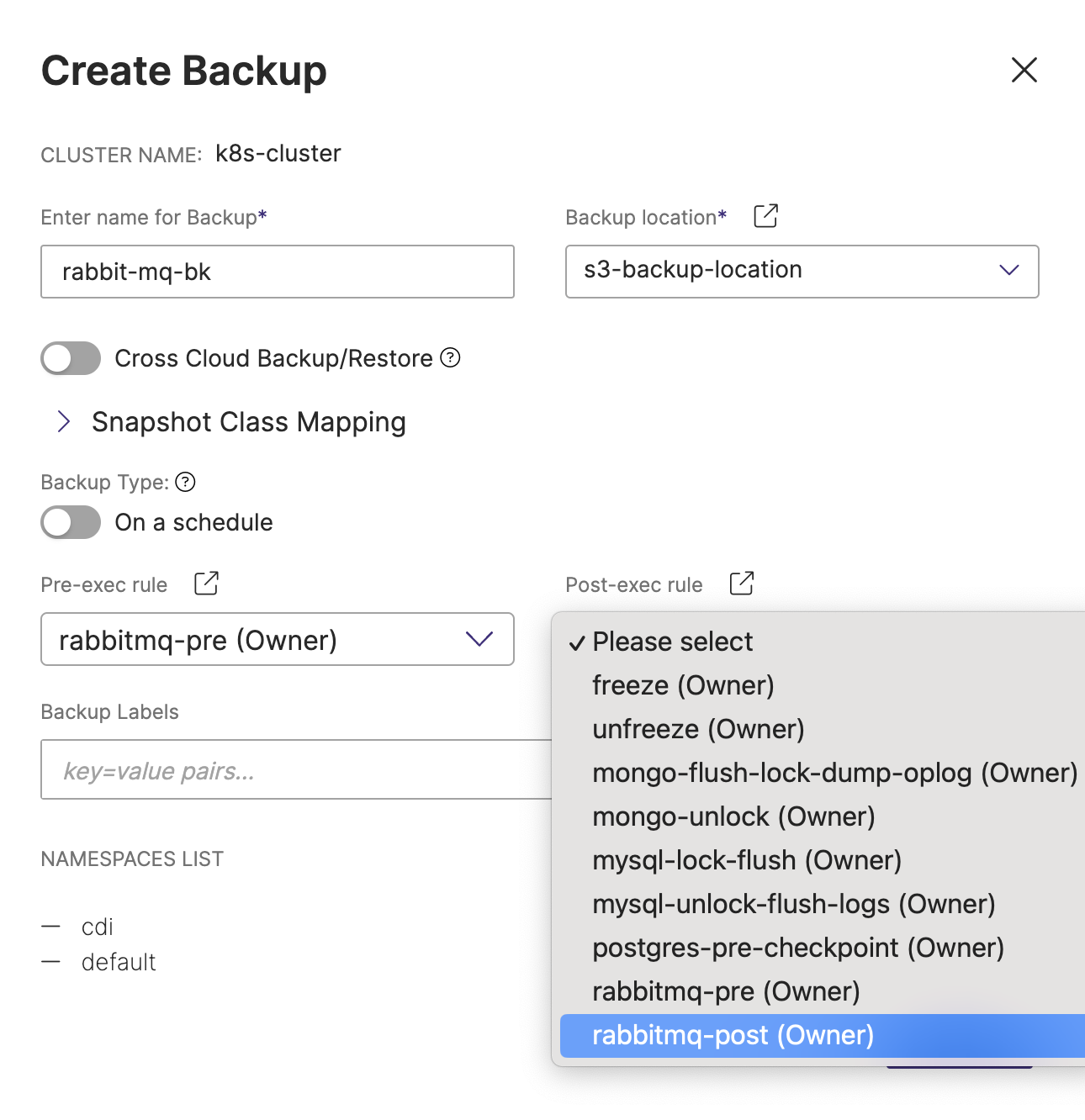Click the backup name input field

point(277,272)
